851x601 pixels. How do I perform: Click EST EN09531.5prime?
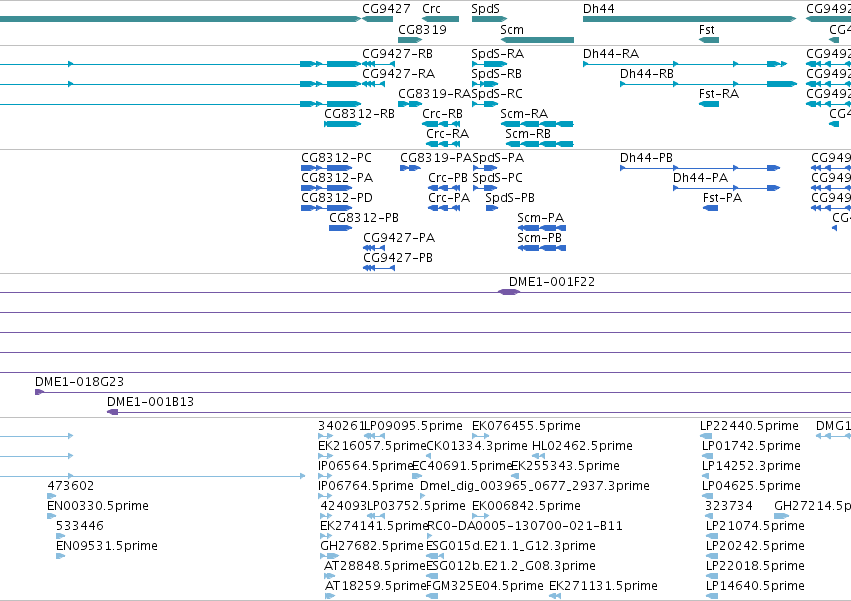(x=60, y=556)
